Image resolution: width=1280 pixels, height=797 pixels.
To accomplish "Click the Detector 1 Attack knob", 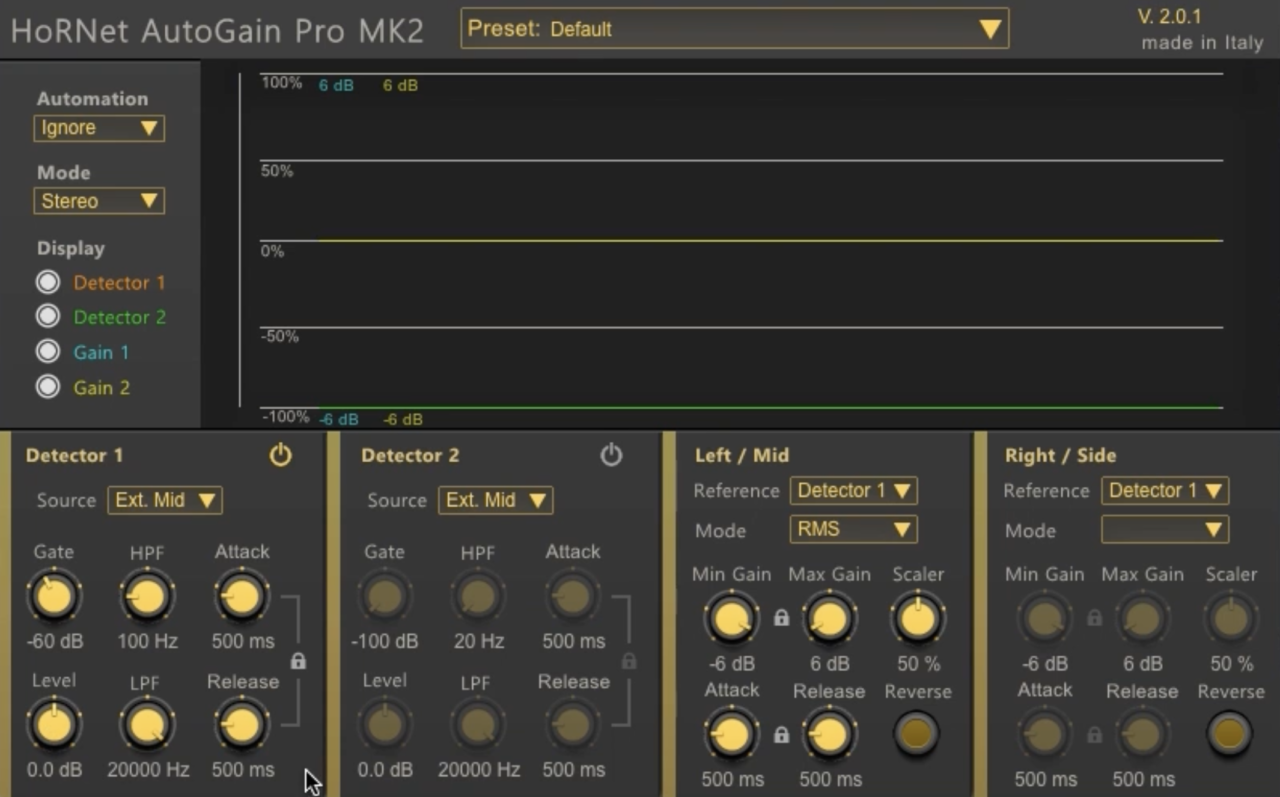I will click(241, 597).
